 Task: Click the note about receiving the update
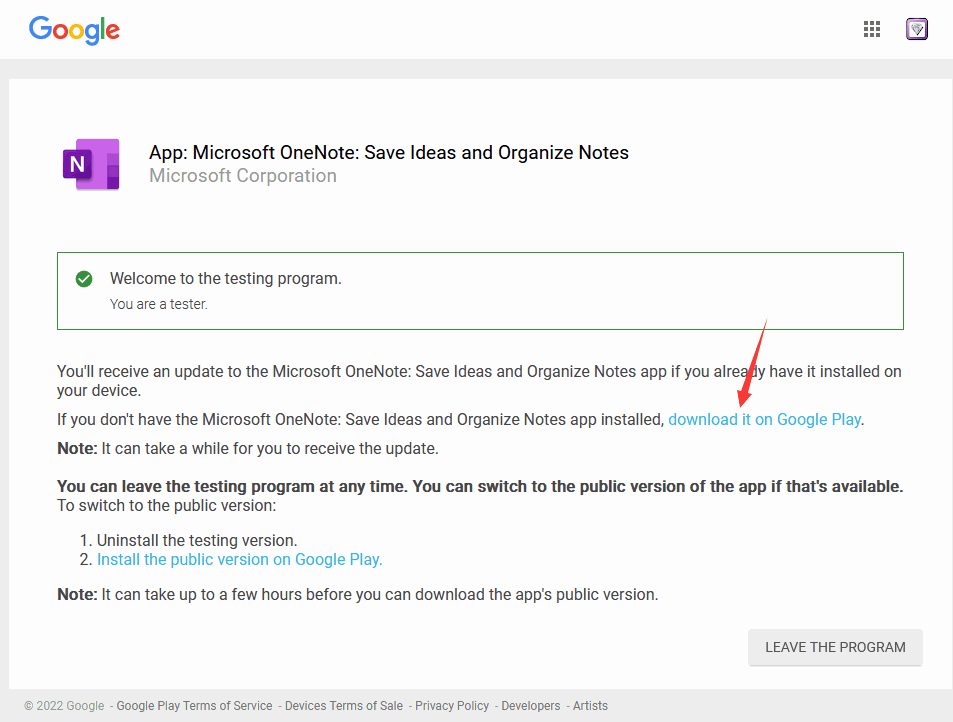(248, 449)
